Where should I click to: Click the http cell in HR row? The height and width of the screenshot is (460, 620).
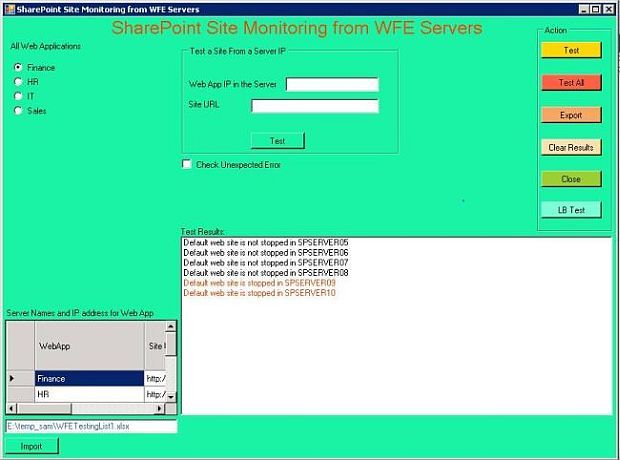(155, 394)
